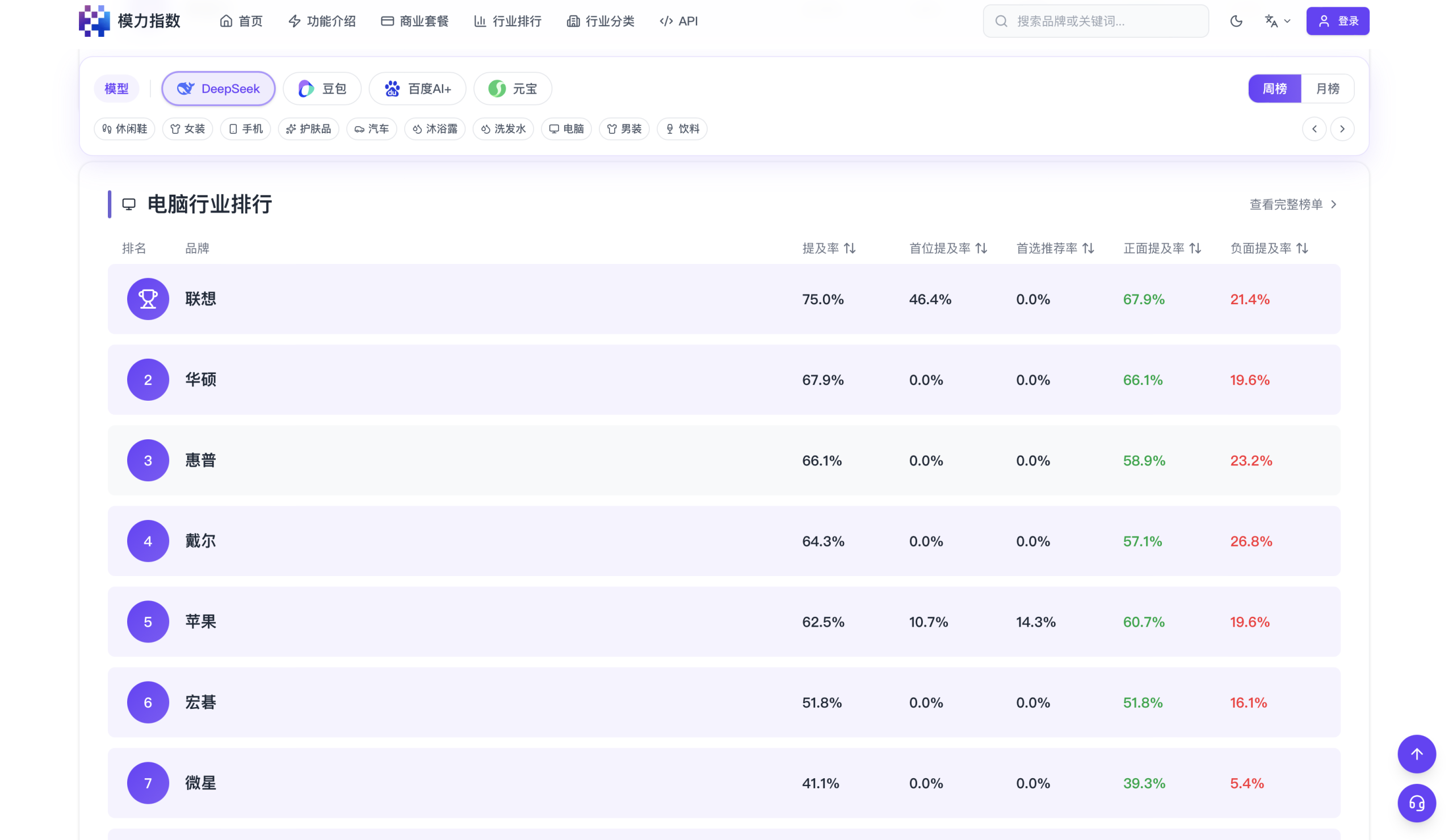The height and width of the screenshot is (840, 1453).
Task: Select the 元宝 model chip
Action: pyautogui.click(x=513, y=89)
